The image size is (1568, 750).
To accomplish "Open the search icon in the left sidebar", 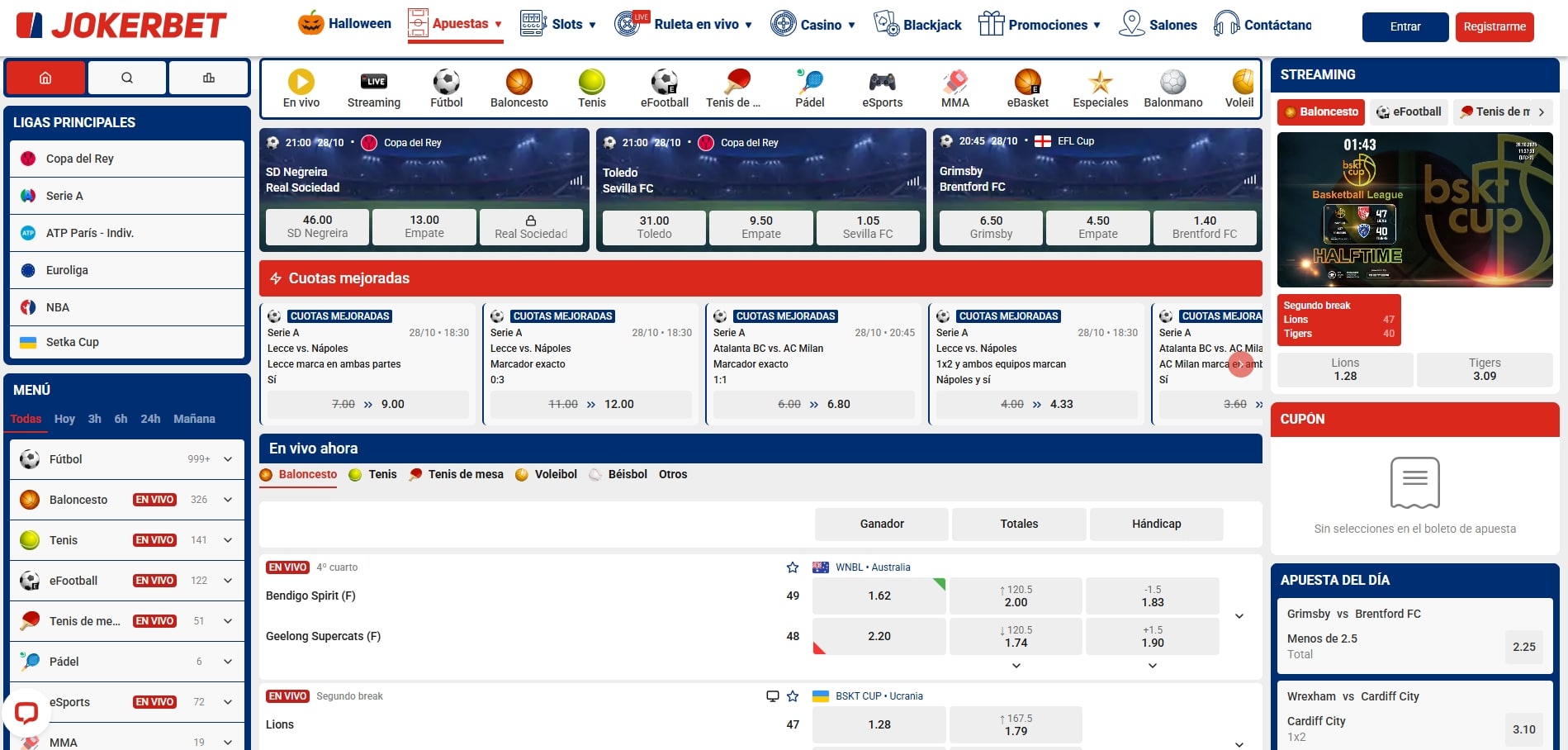I will click(126, 77).
